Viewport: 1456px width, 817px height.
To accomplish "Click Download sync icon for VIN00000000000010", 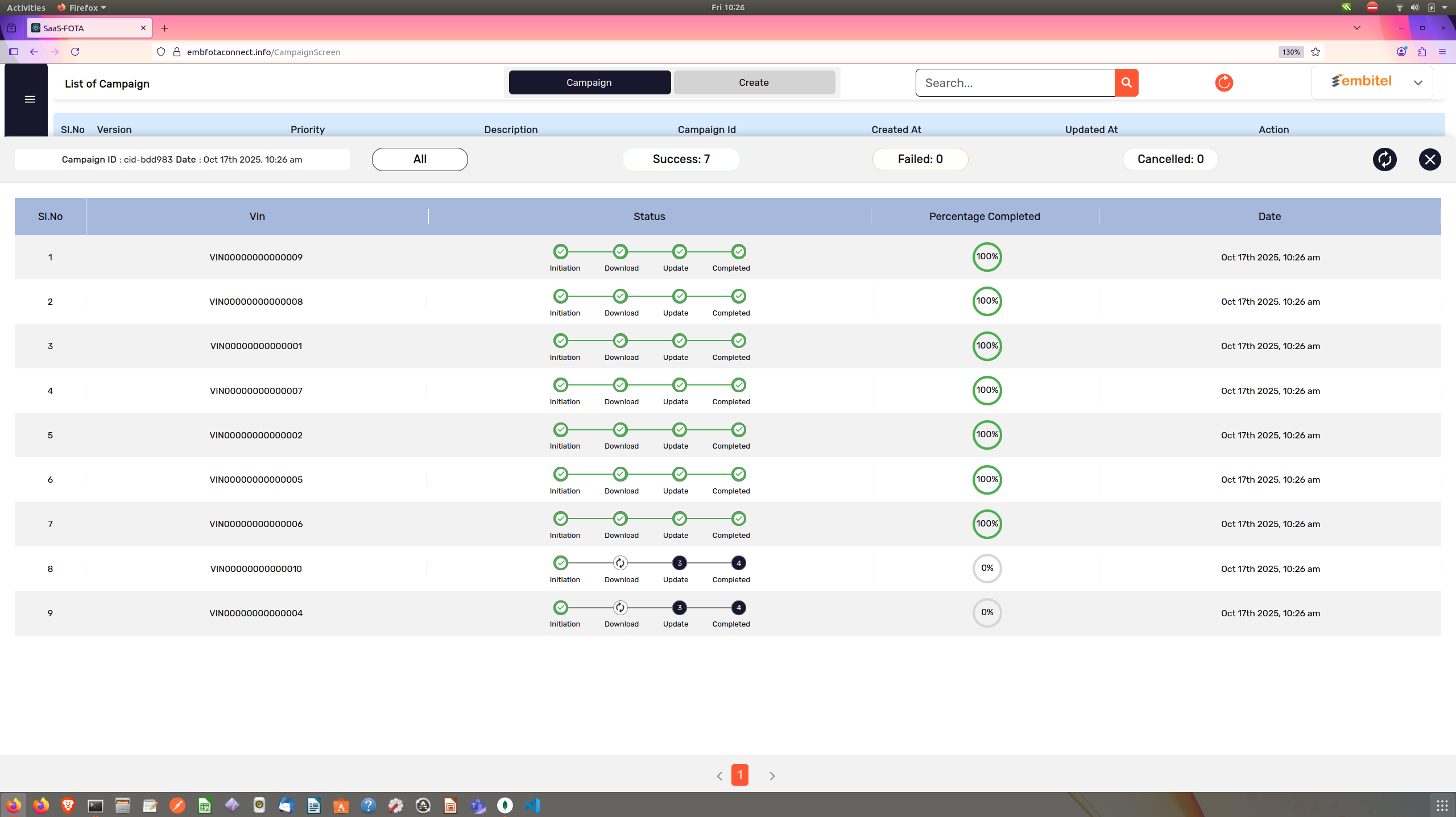I will point(620,563).
